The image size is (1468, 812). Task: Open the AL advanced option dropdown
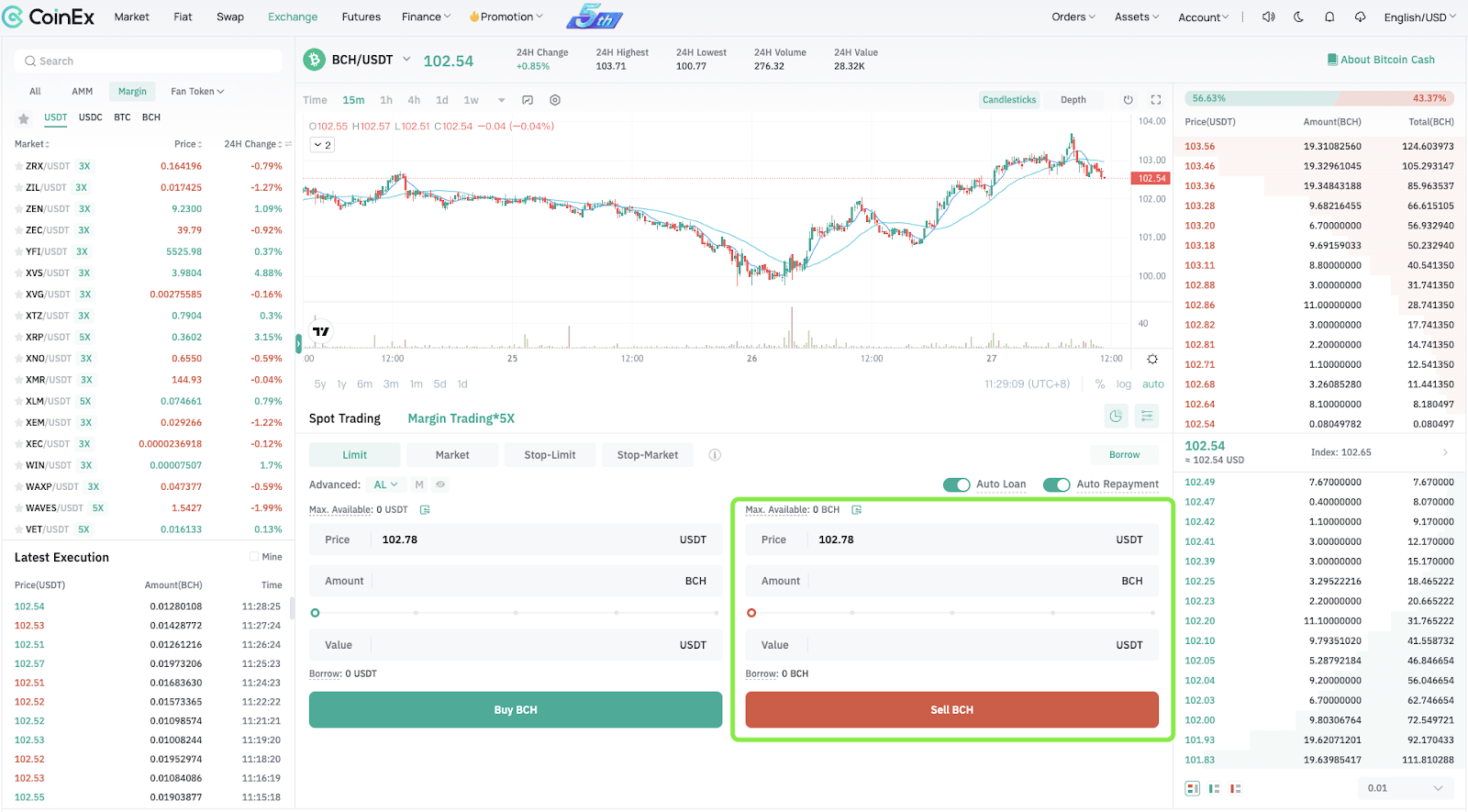386,484
